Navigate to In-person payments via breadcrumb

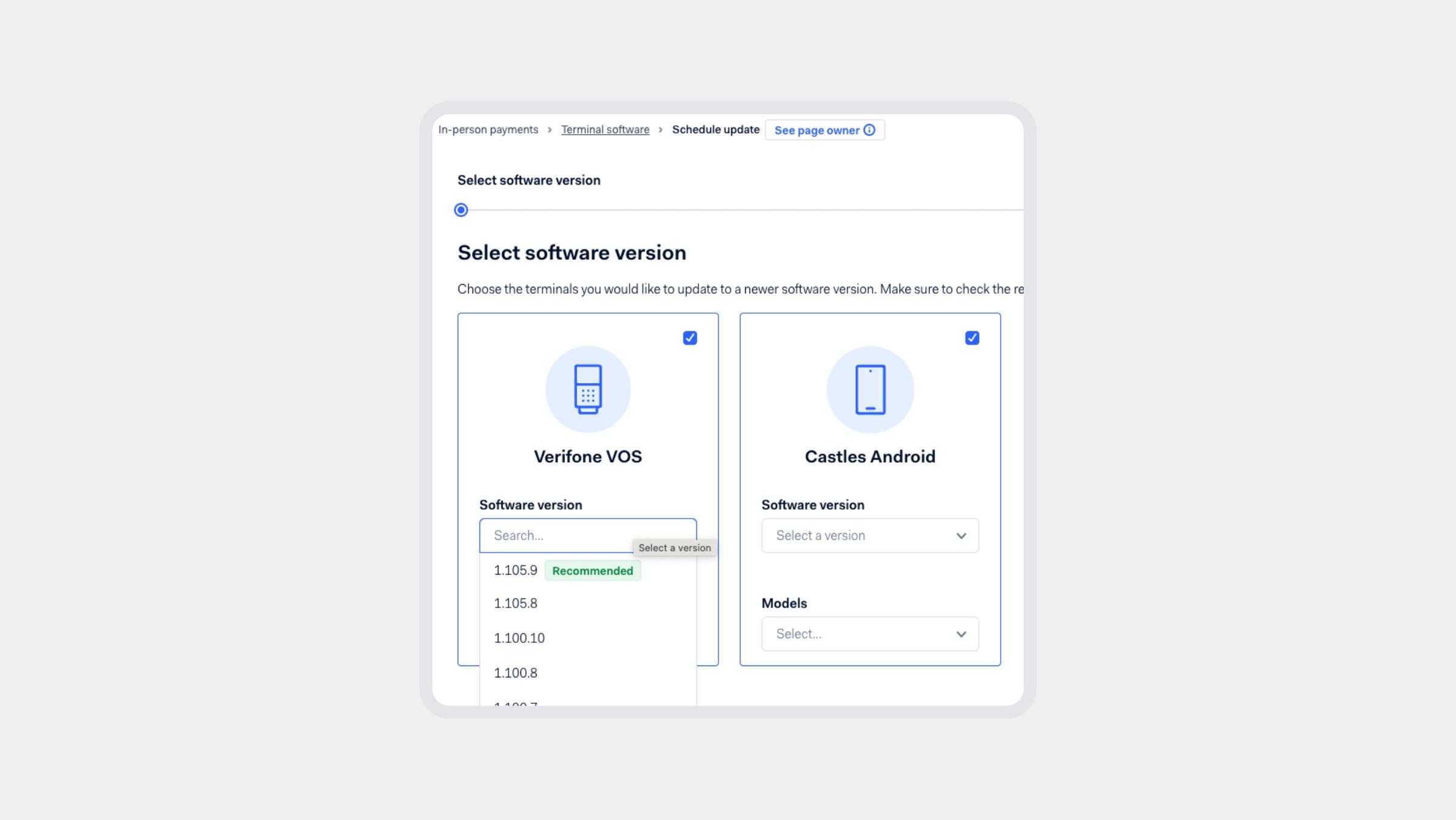click(x=488, y=129)
